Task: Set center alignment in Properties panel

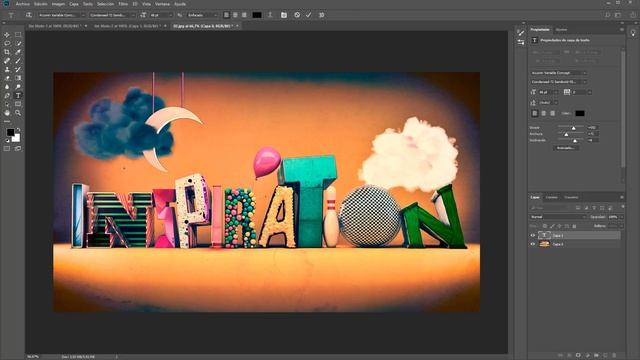Action: click(x=544, y=113)
